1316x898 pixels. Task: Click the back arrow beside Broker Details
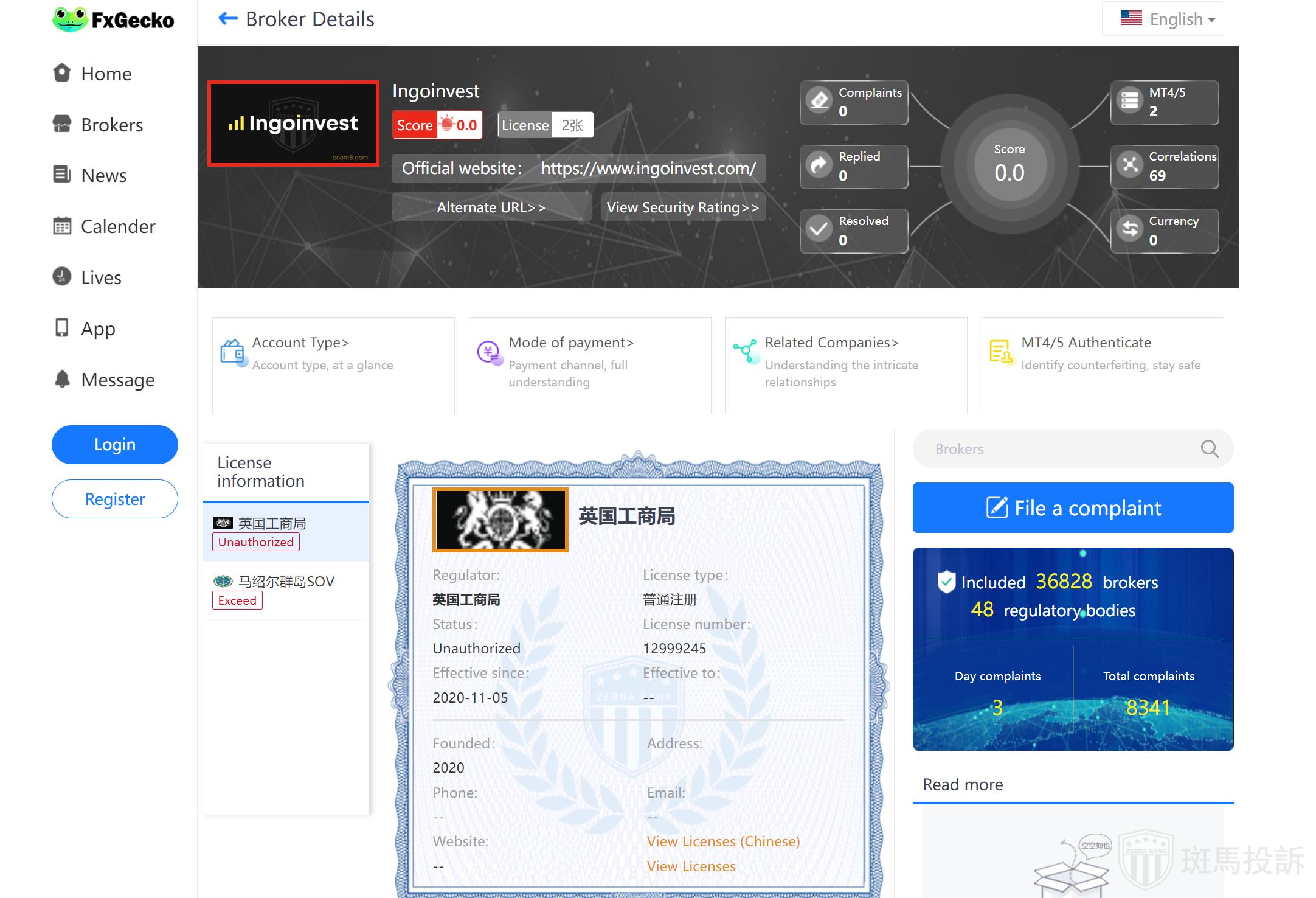click(x=228, y=19)
